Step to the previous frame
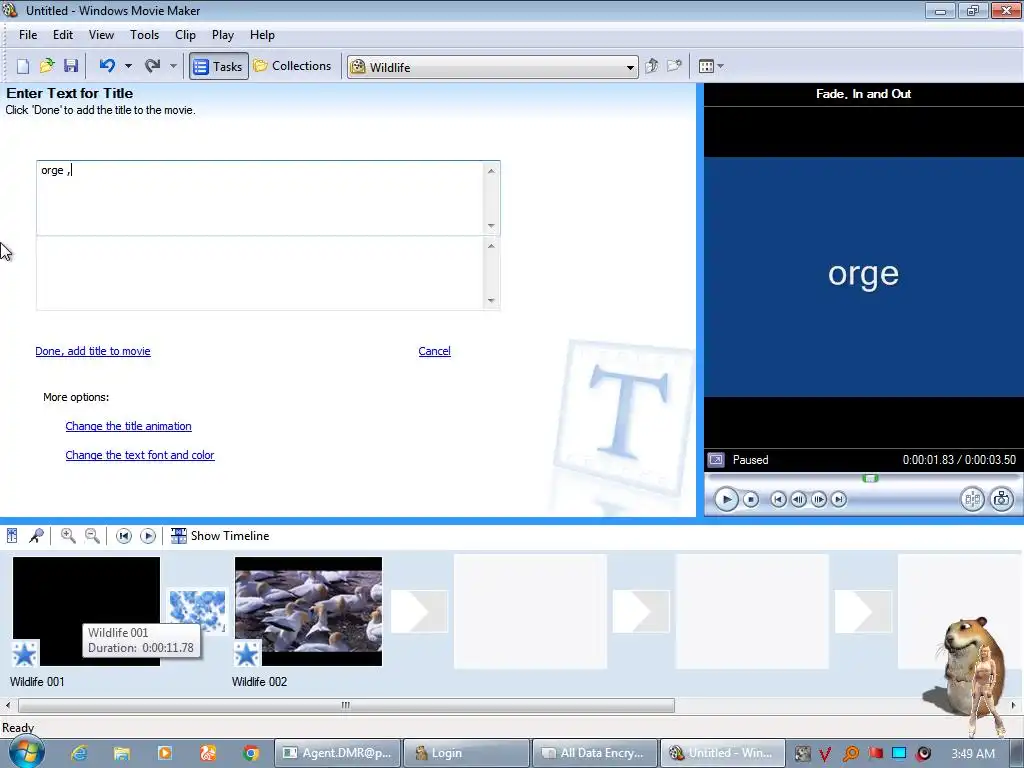This screenshot has width=1024, height=768. point(798,500)
